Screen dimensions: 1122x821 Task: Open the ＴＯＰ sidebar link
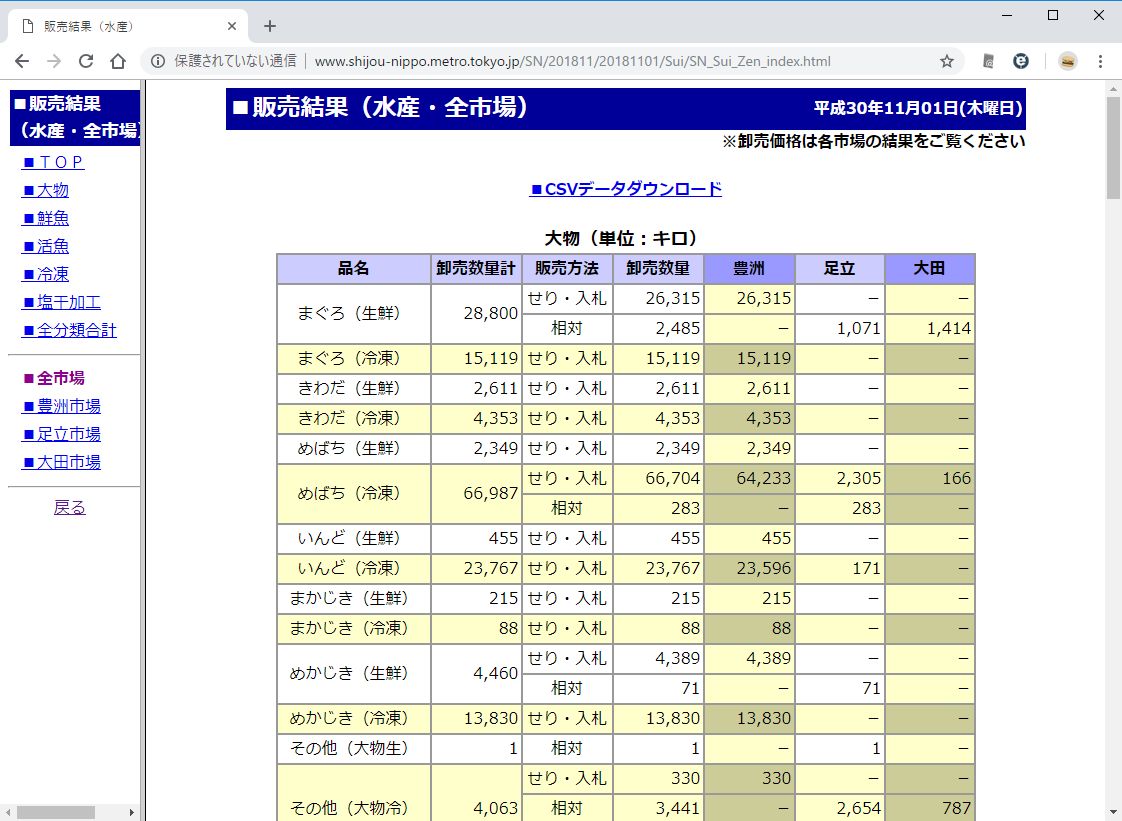(x=53, y=162)
